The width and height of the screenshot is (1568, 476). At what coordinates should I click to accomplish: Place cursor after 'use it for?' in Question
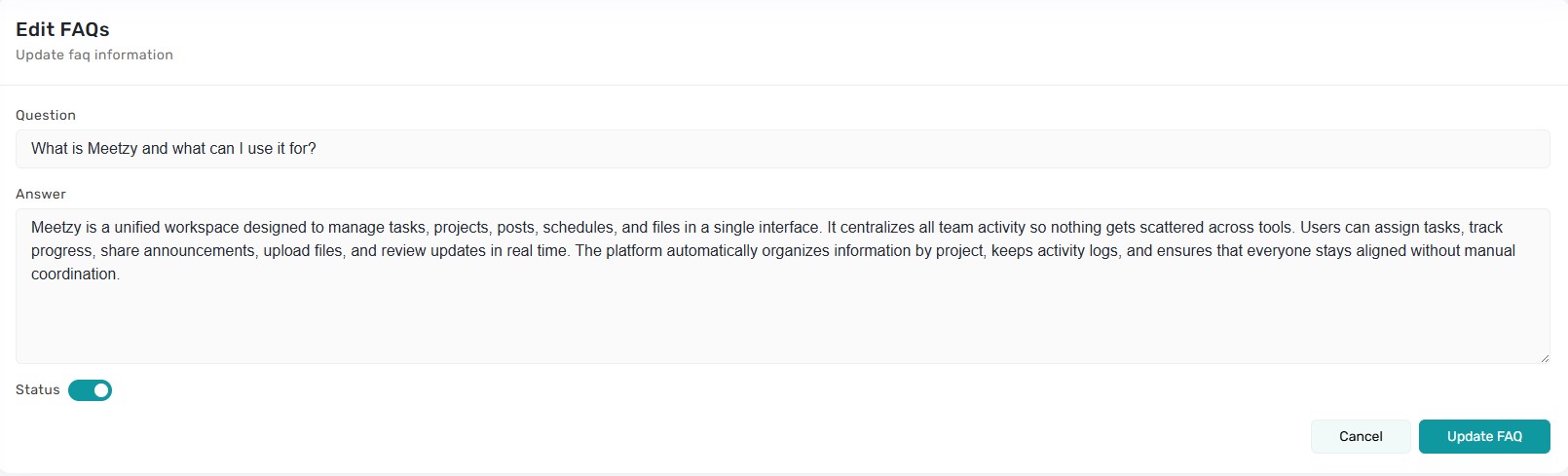click(x=317, y=149)
